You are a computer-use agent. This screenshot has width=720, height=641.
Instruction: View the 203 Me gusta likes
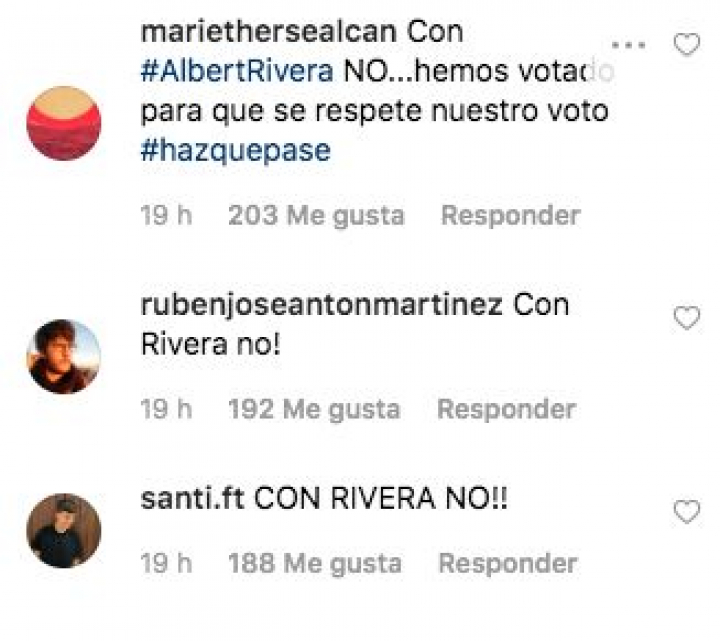coord(316,216)
